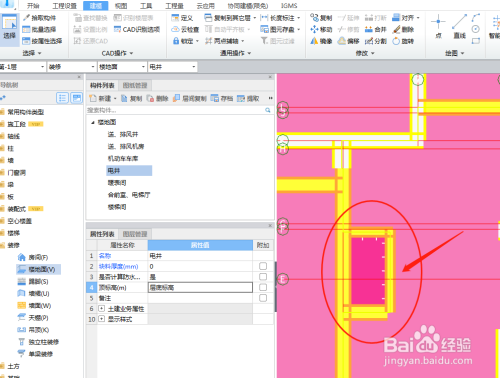Open the 工具 ribbon tab

tap(146, 6)
